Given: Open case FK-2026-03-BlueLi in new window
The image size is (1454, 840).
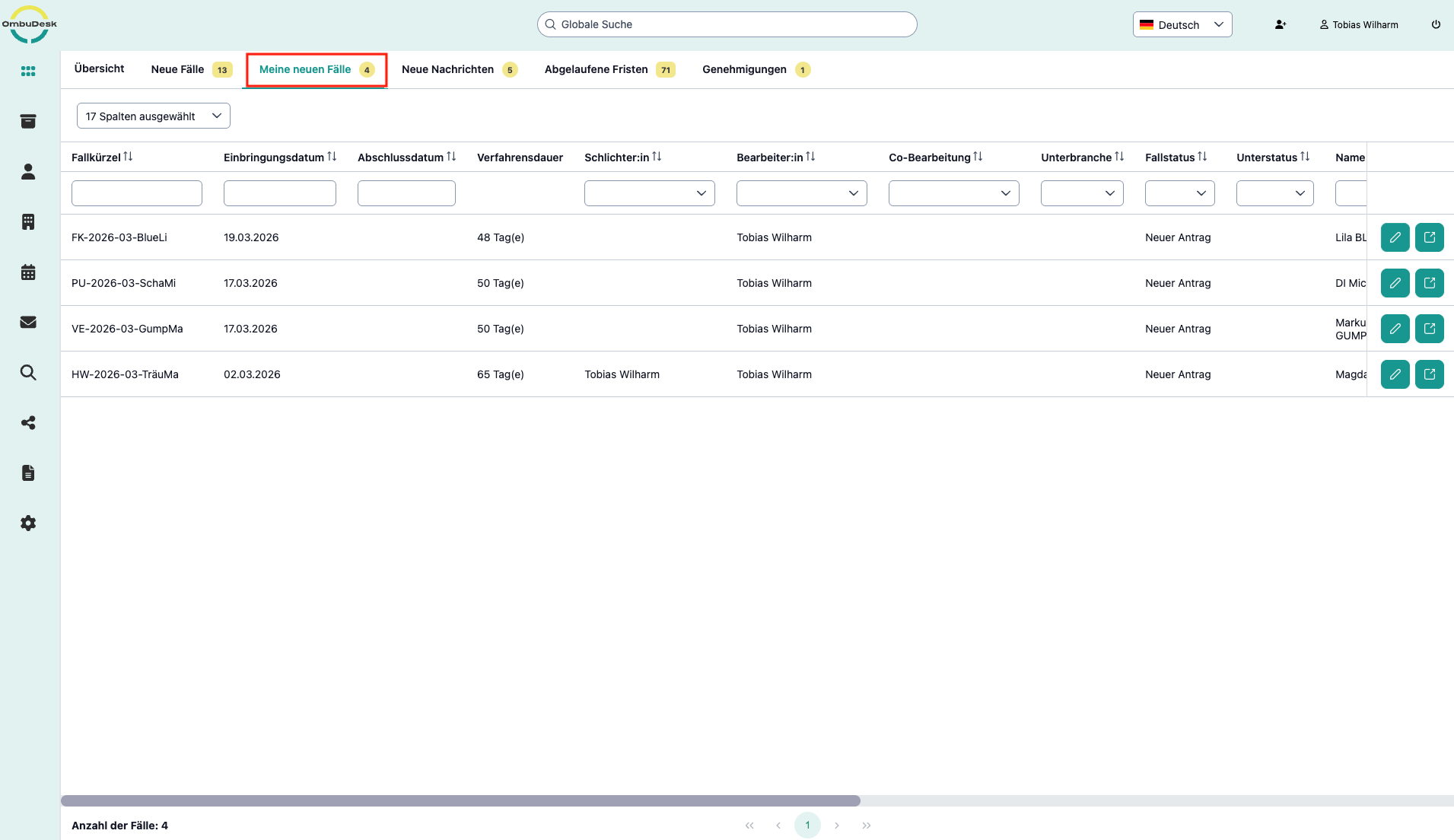Looking at the screenshot, I should (1430, 237).
